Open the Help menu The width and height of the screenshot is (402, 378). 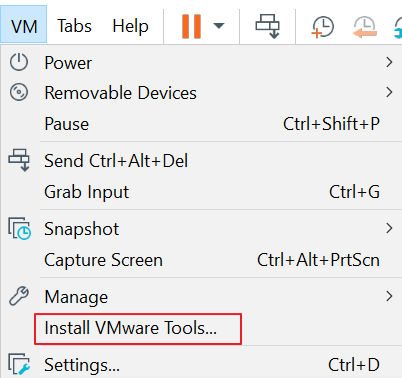(x=130, y=26)
